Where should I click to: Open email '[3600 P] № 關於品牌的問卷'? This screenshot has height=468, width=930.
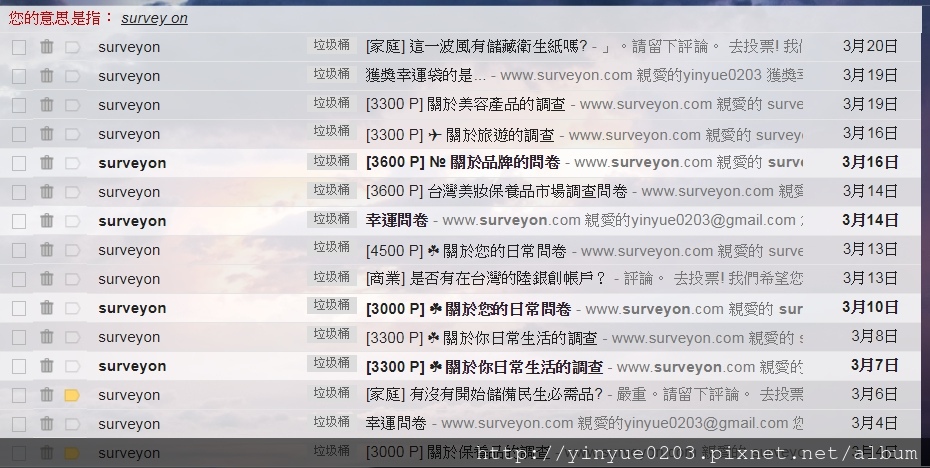pyautogui.click(x=463, y=163)
